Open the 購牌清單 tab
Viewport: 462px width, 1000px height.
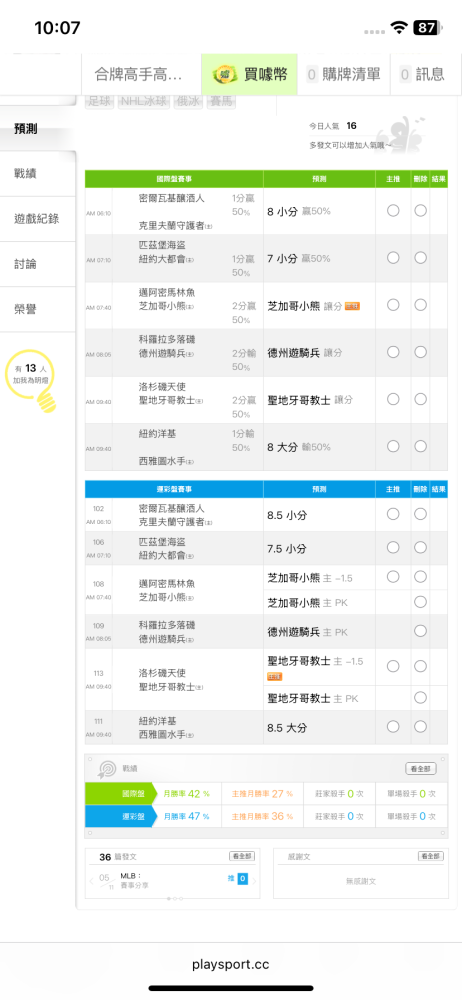(344, 74)
